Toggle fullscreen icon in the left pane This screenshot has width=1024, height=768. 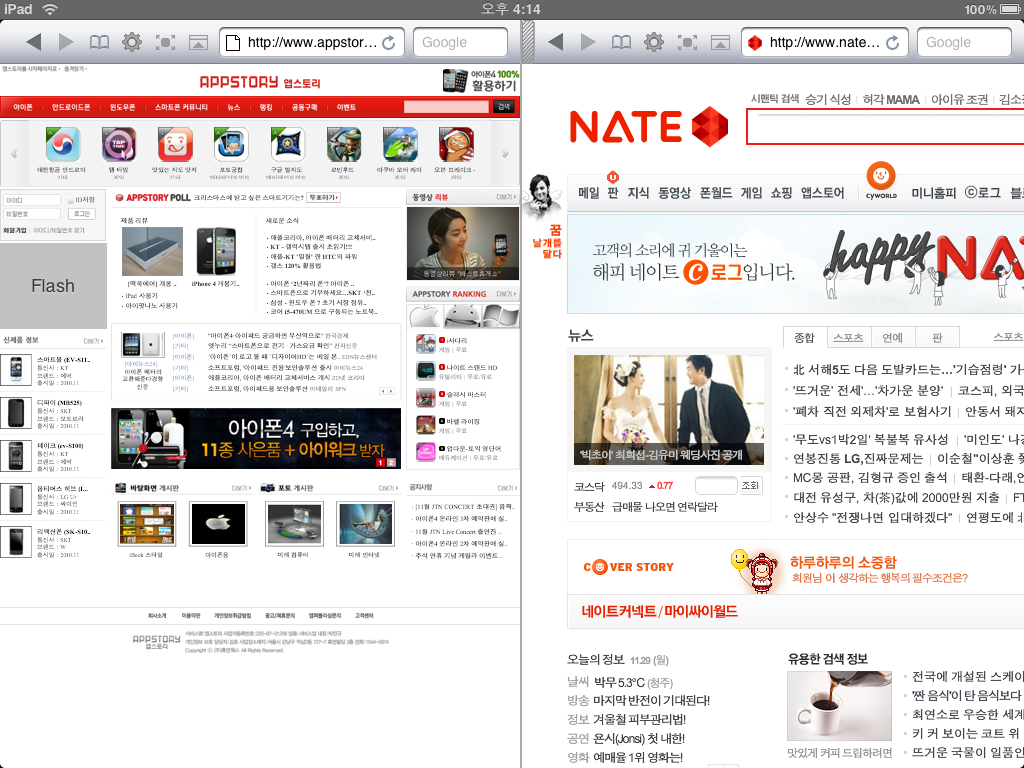click(x=165, y=42)
